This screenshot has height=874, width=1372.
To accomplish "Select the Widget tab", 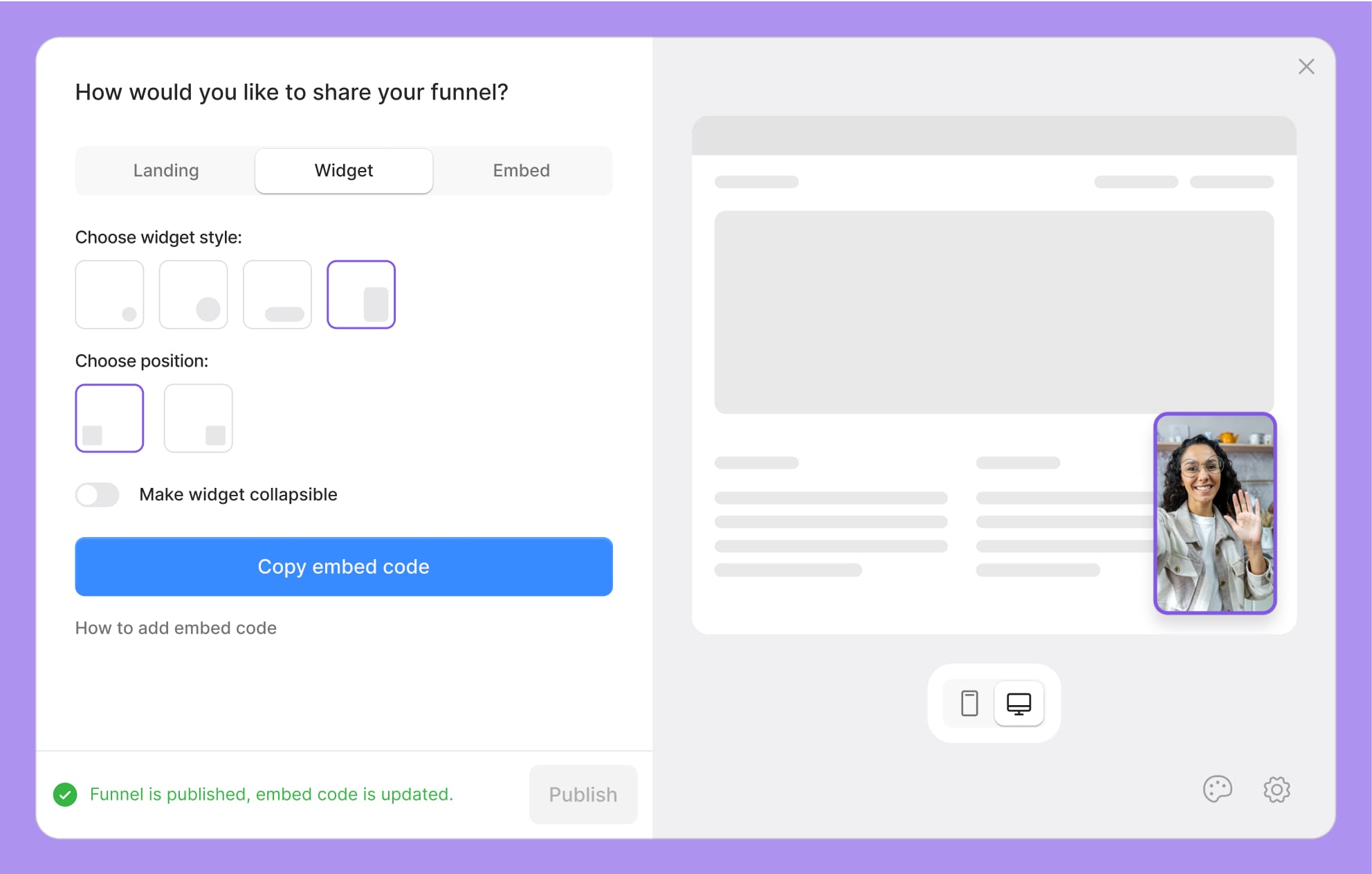I will [344, 170].
